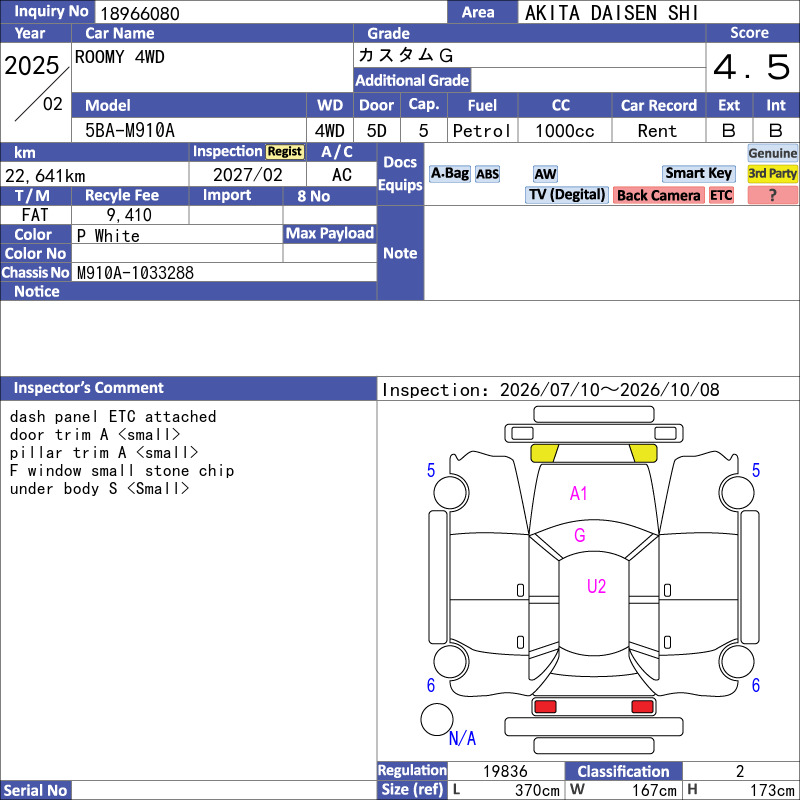
Task: Click the front-left tire number 5
Action: coord(431,470)
